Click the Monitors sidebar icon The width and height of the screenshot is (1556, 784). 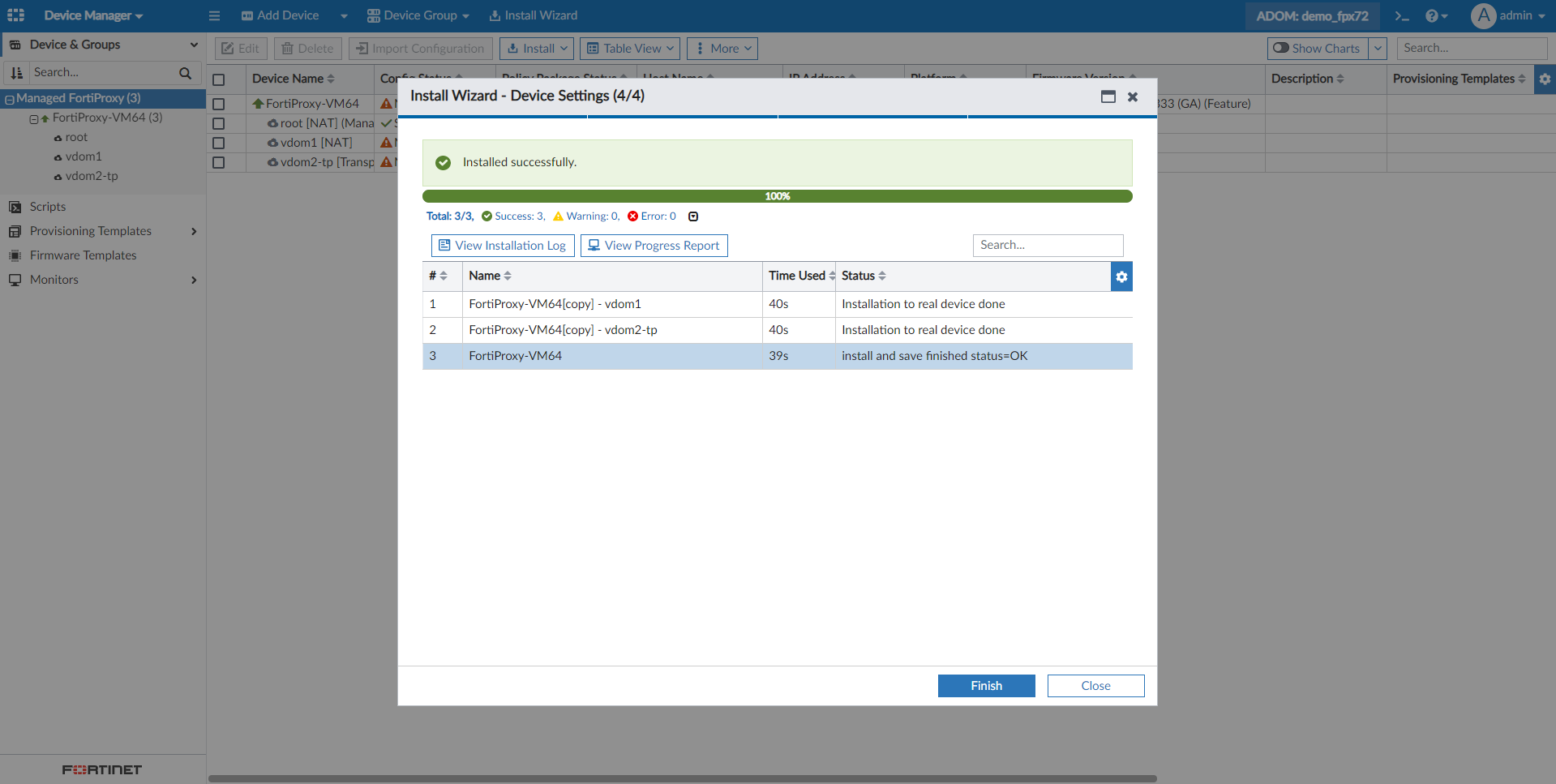15,280
